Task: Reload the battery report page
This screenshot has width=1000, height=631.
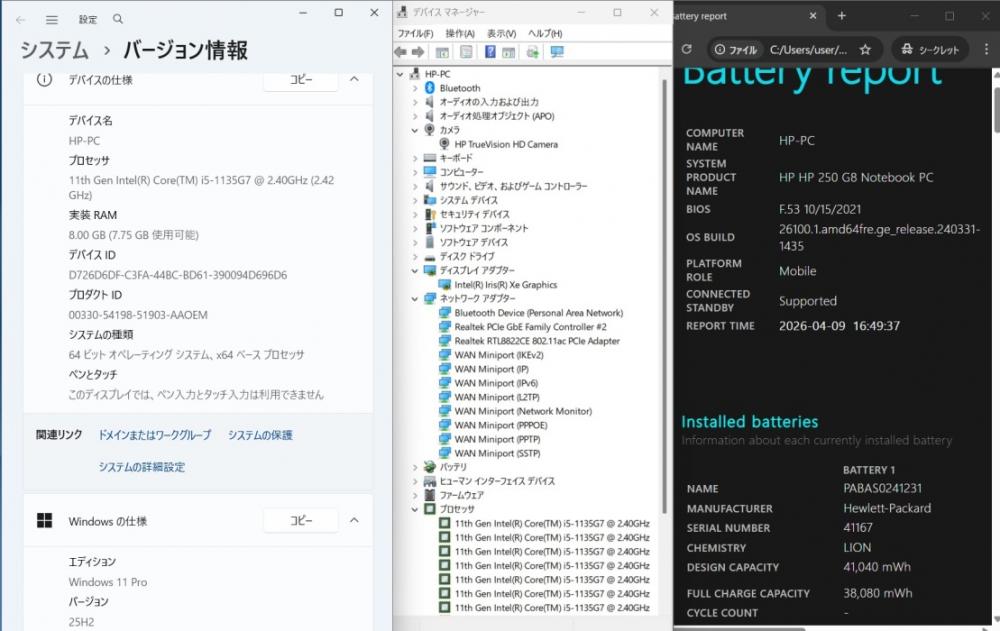Action: (x=686, y=49)
